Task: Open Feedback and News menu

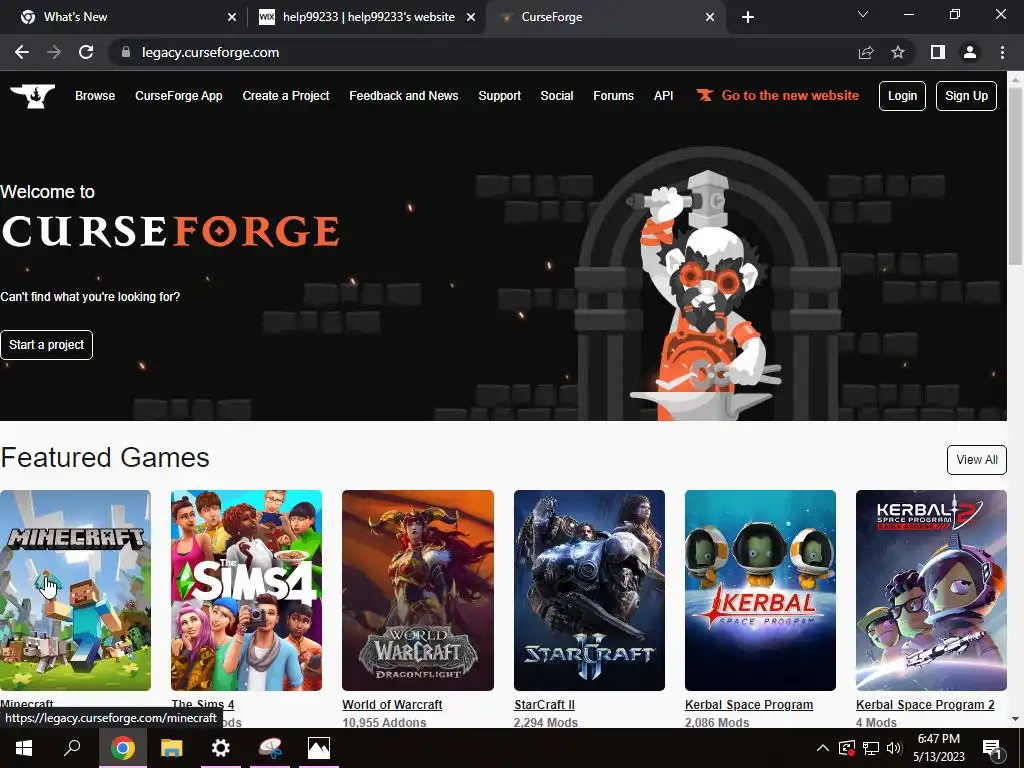Action: (404, 95)
